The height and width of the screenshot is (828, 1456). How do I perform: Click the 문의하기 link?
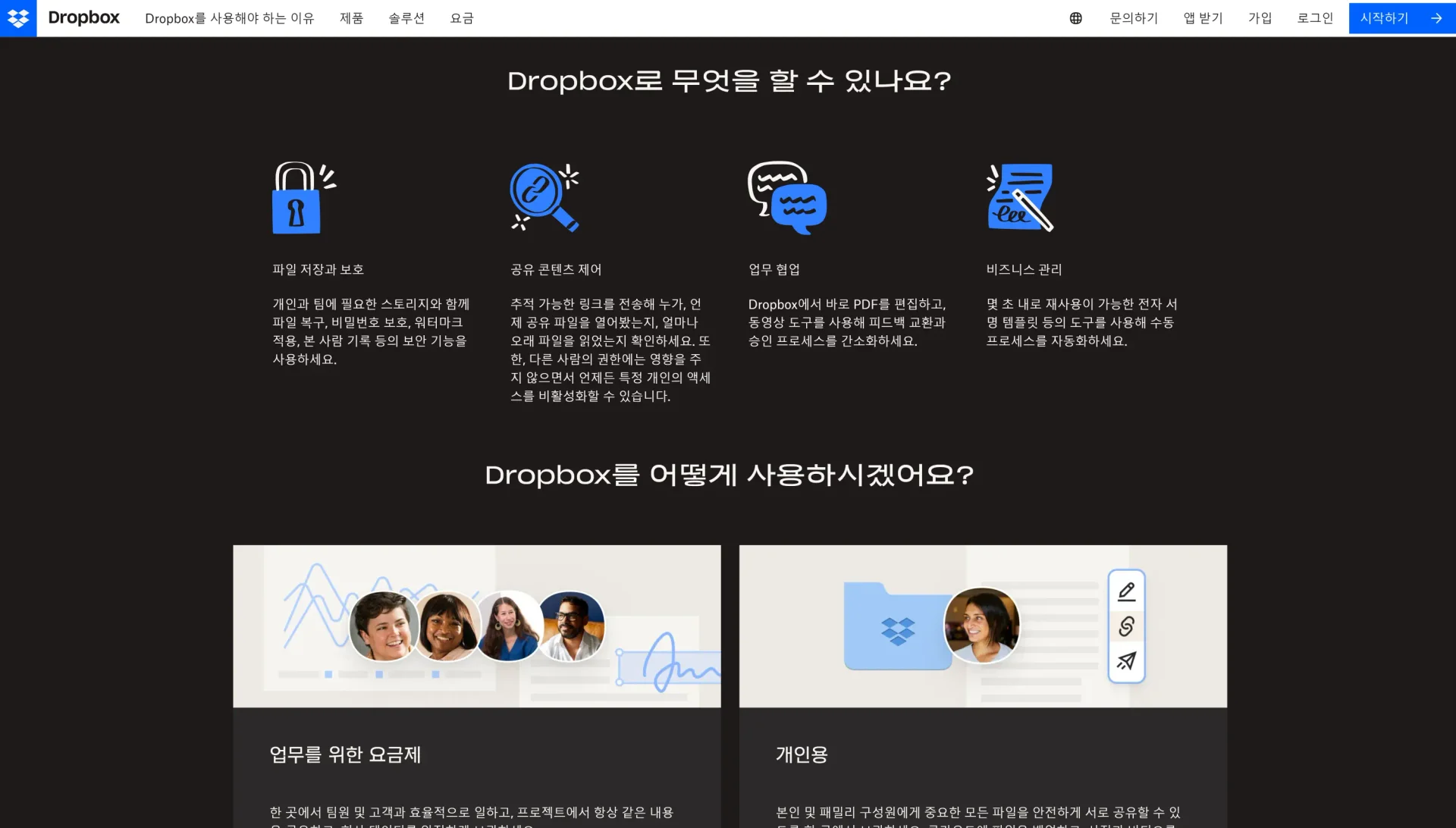[x=1134, y=18]
